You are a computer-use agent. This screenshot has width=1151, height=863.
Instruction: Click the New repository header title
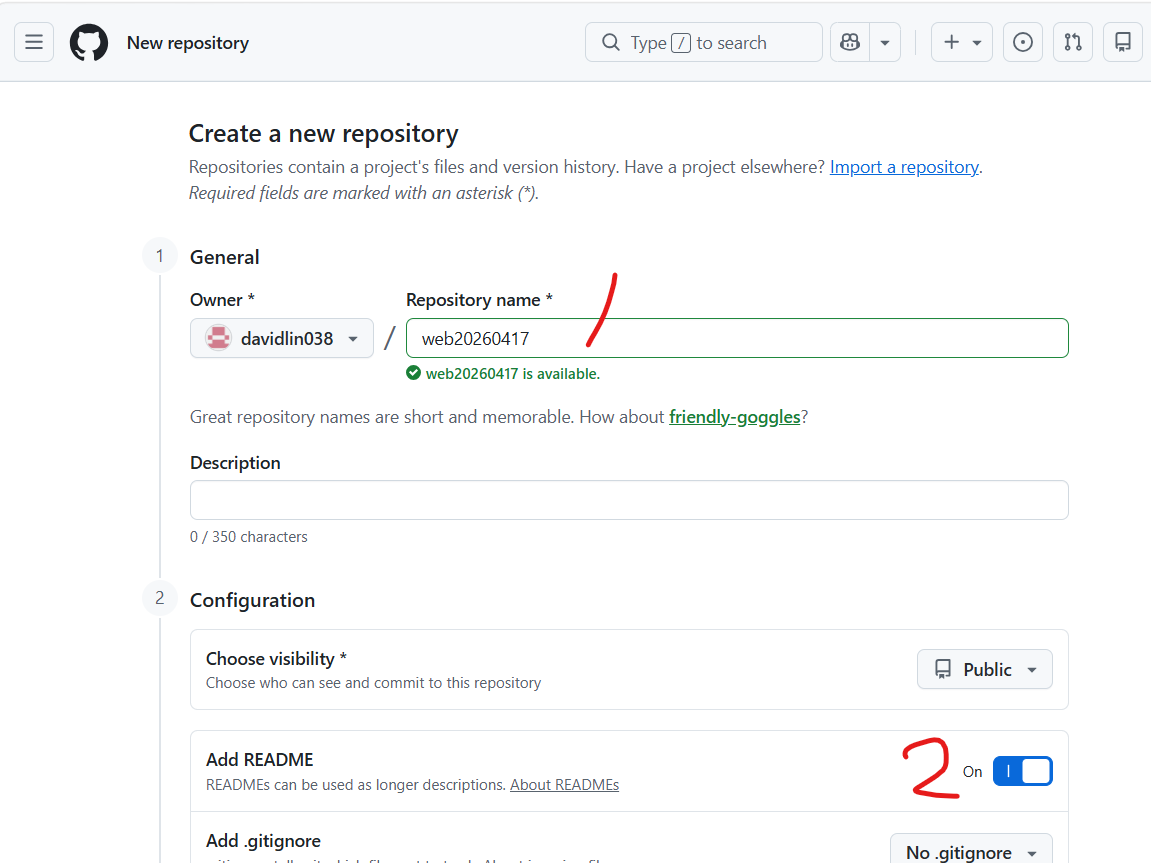coord(188,43)
